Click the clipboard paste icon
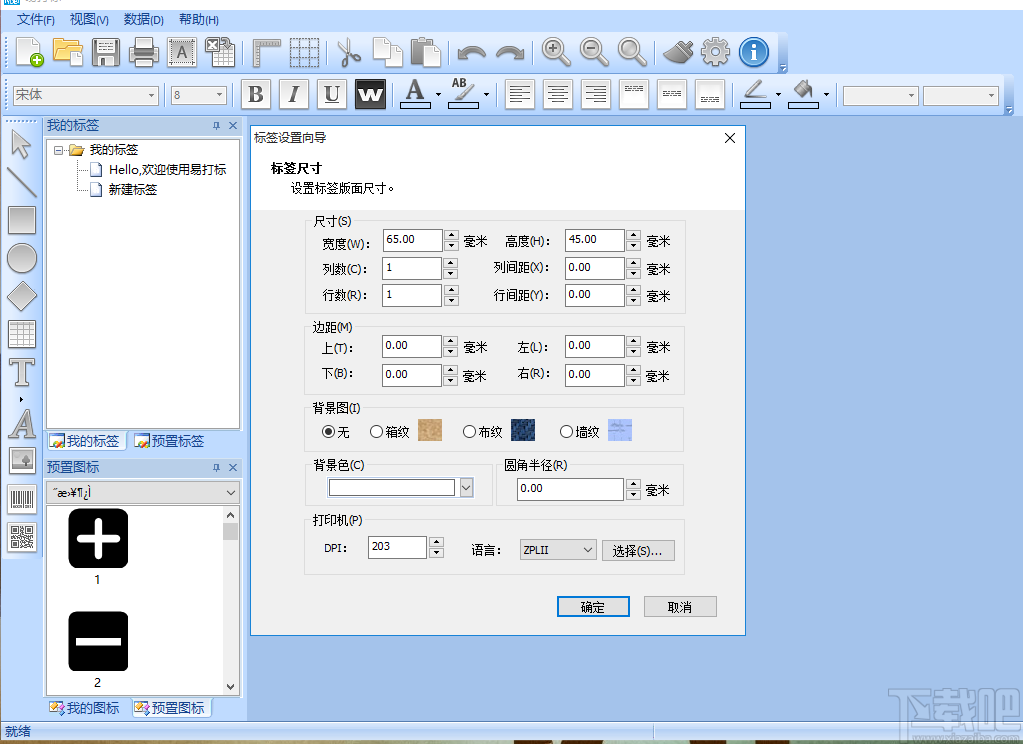 tap(425, 52)
